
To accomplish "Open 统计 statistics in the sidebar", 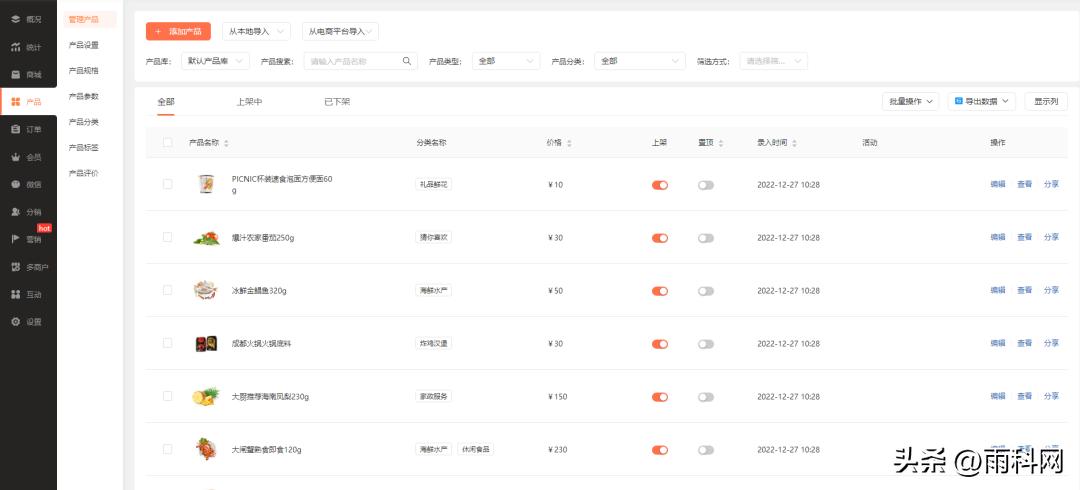I will tap(28, 47).
